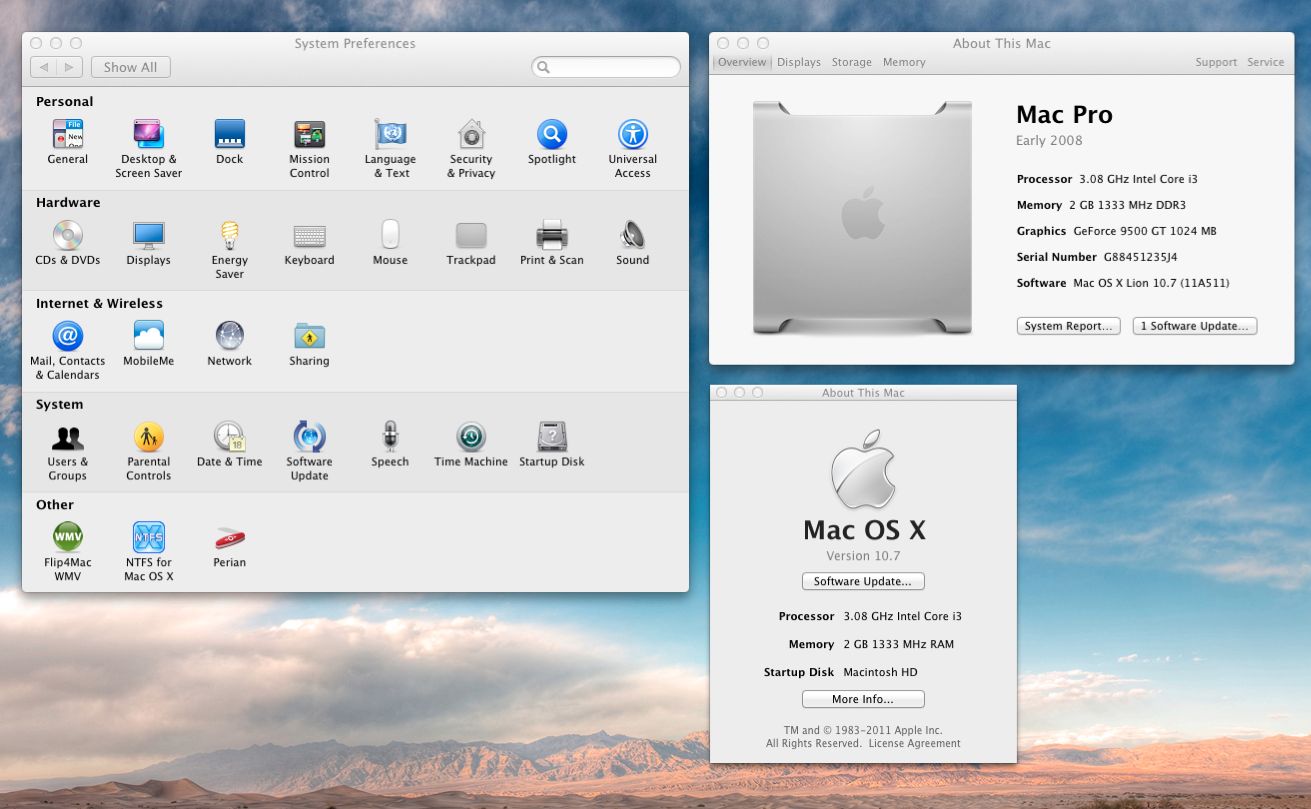This screenshot has width=1311, height=809.
Task: Open the Service section
Action: [1265, 62]
